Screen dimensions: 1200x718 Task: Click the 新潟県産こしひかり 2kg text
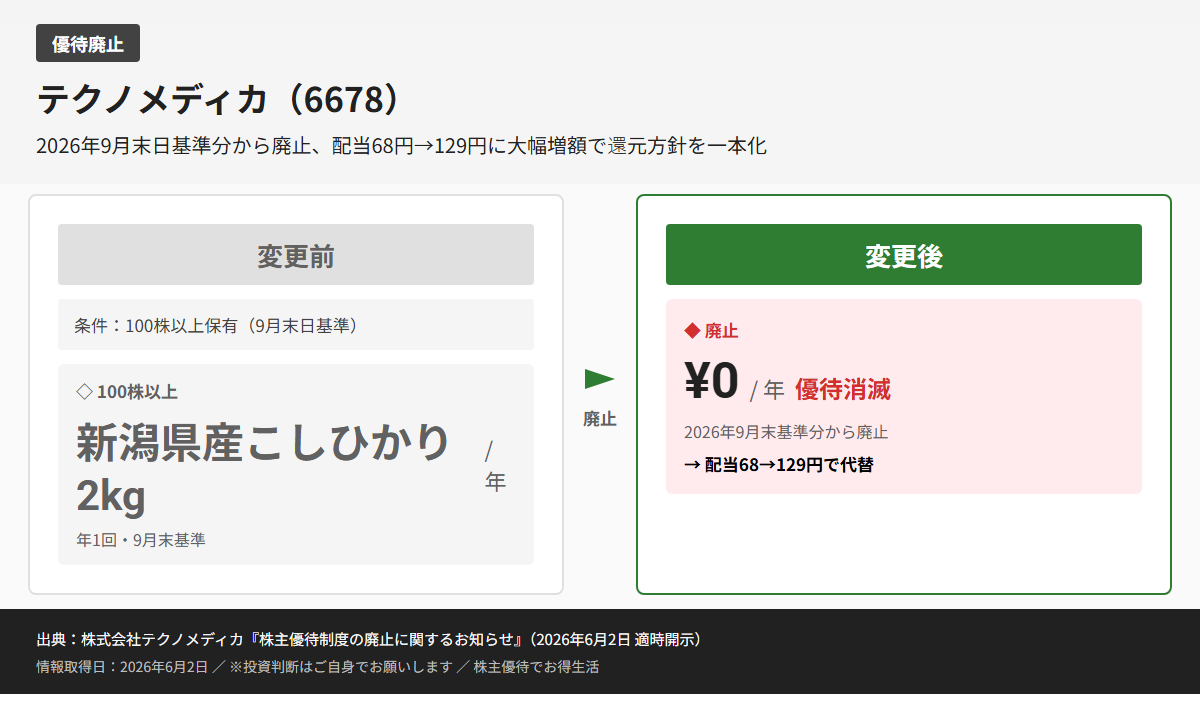[264, 468]
